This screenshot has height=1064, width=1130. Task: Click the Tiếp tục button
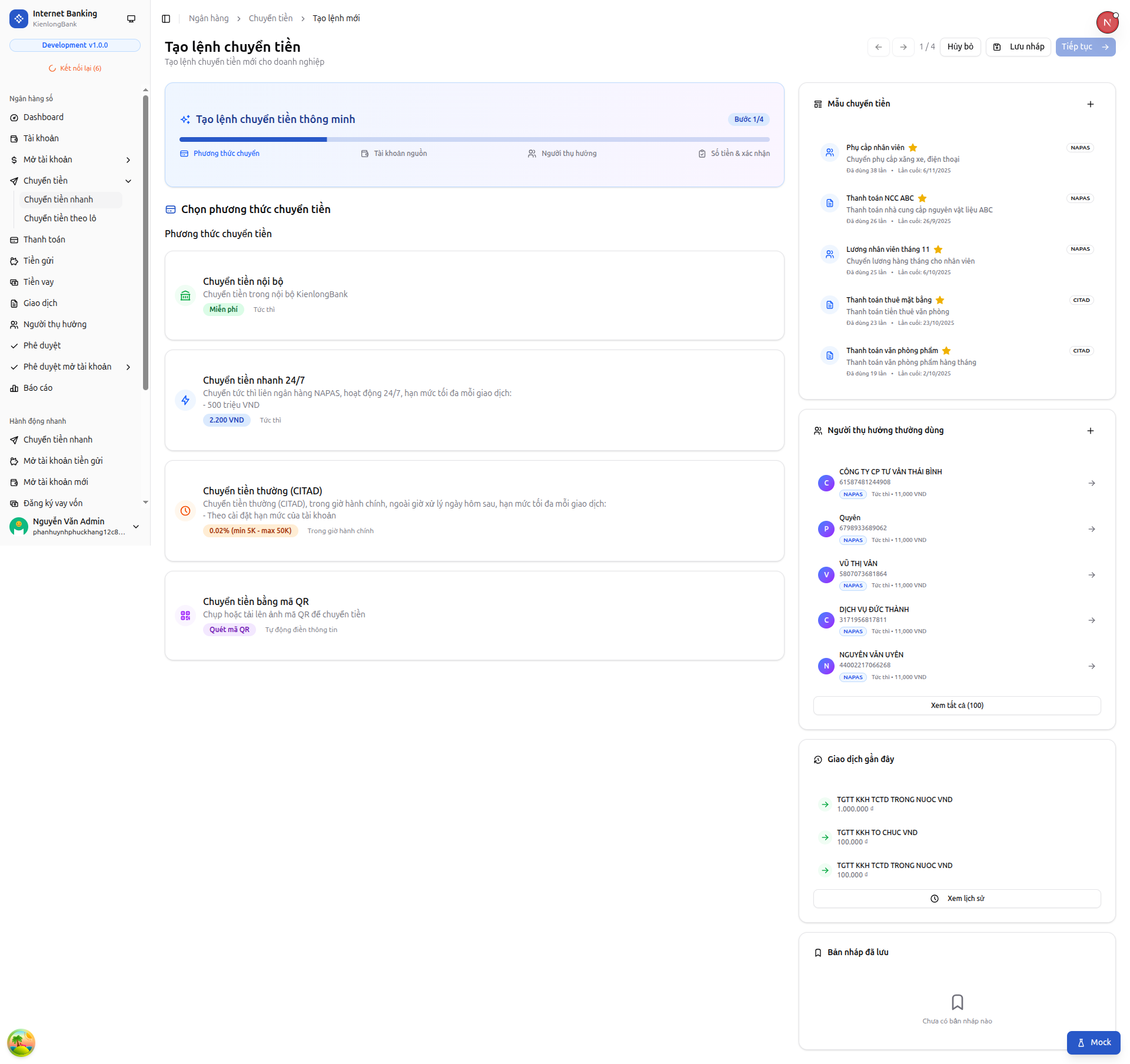coord(1085,47)
